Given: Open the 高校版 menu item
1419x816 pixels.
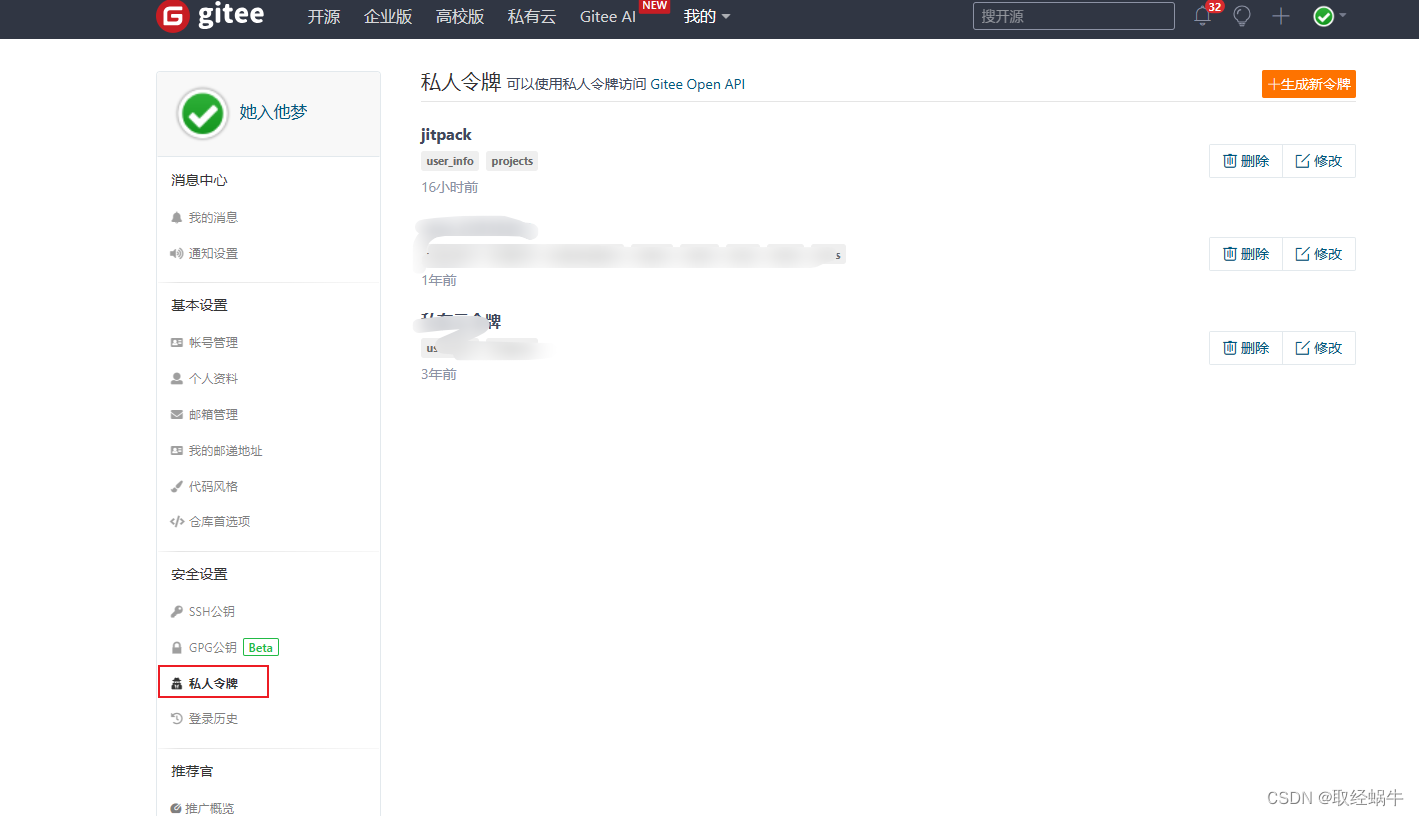Looking at the screenshot, I should (460, 16).
